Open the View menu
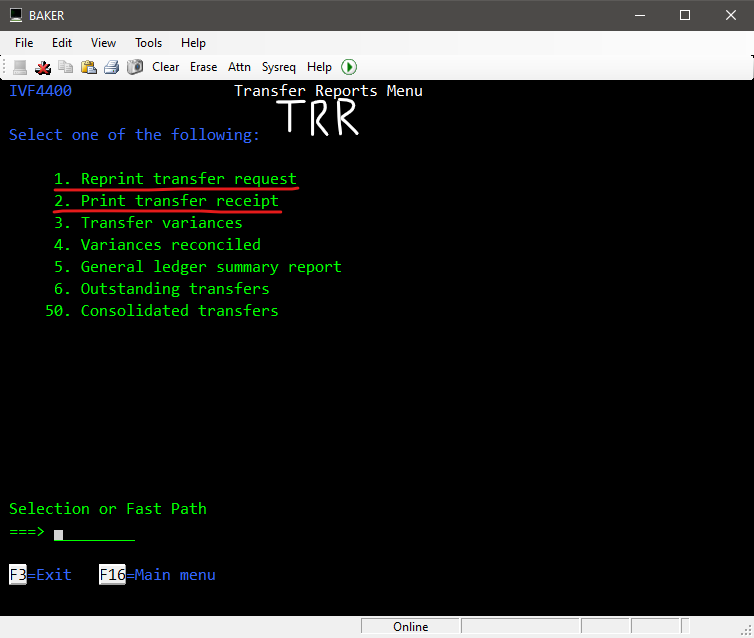The width and height of the screenshot is (754, 638). click(x=104, y=43)
